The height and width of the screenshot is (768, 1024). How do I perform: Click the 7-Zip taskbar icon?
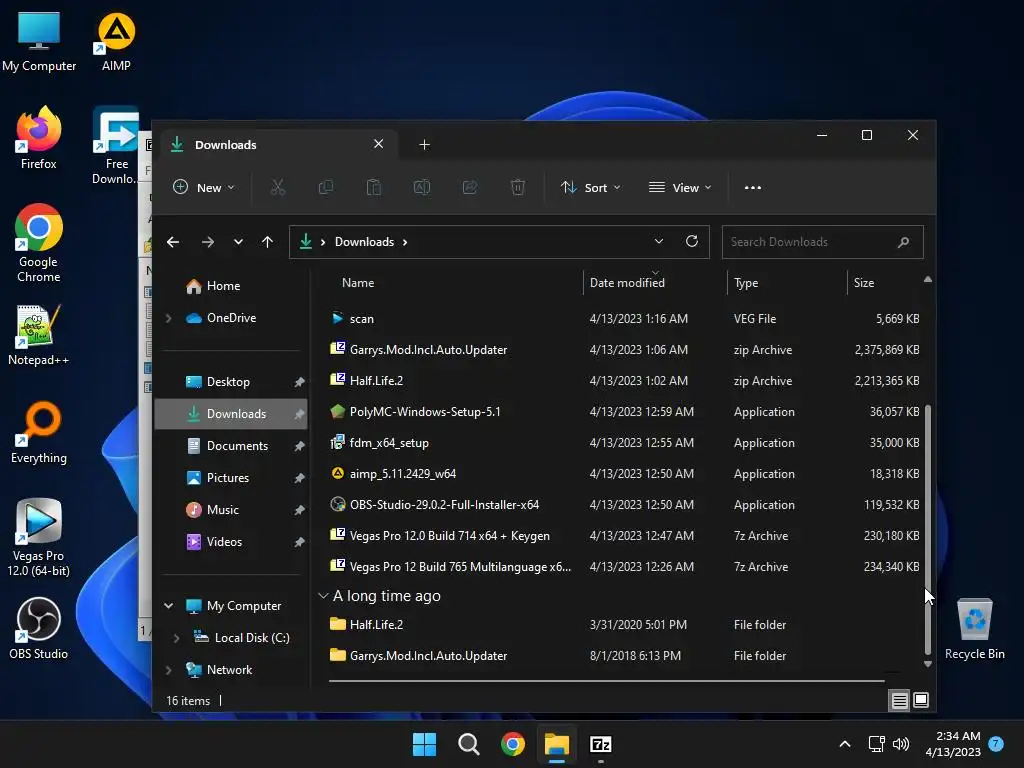600,744
